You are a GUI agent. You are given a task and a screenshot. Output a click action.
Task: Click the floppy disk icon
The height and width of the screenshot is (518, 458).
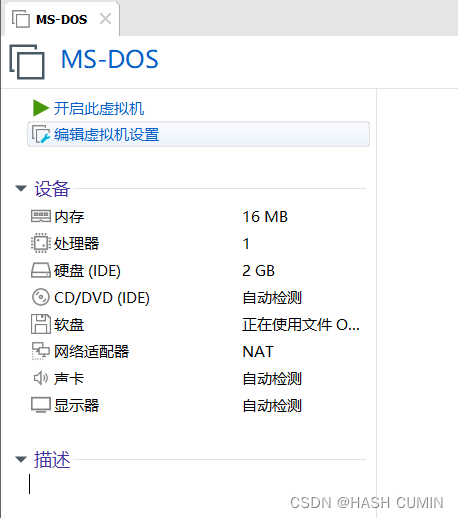[41, 324]
